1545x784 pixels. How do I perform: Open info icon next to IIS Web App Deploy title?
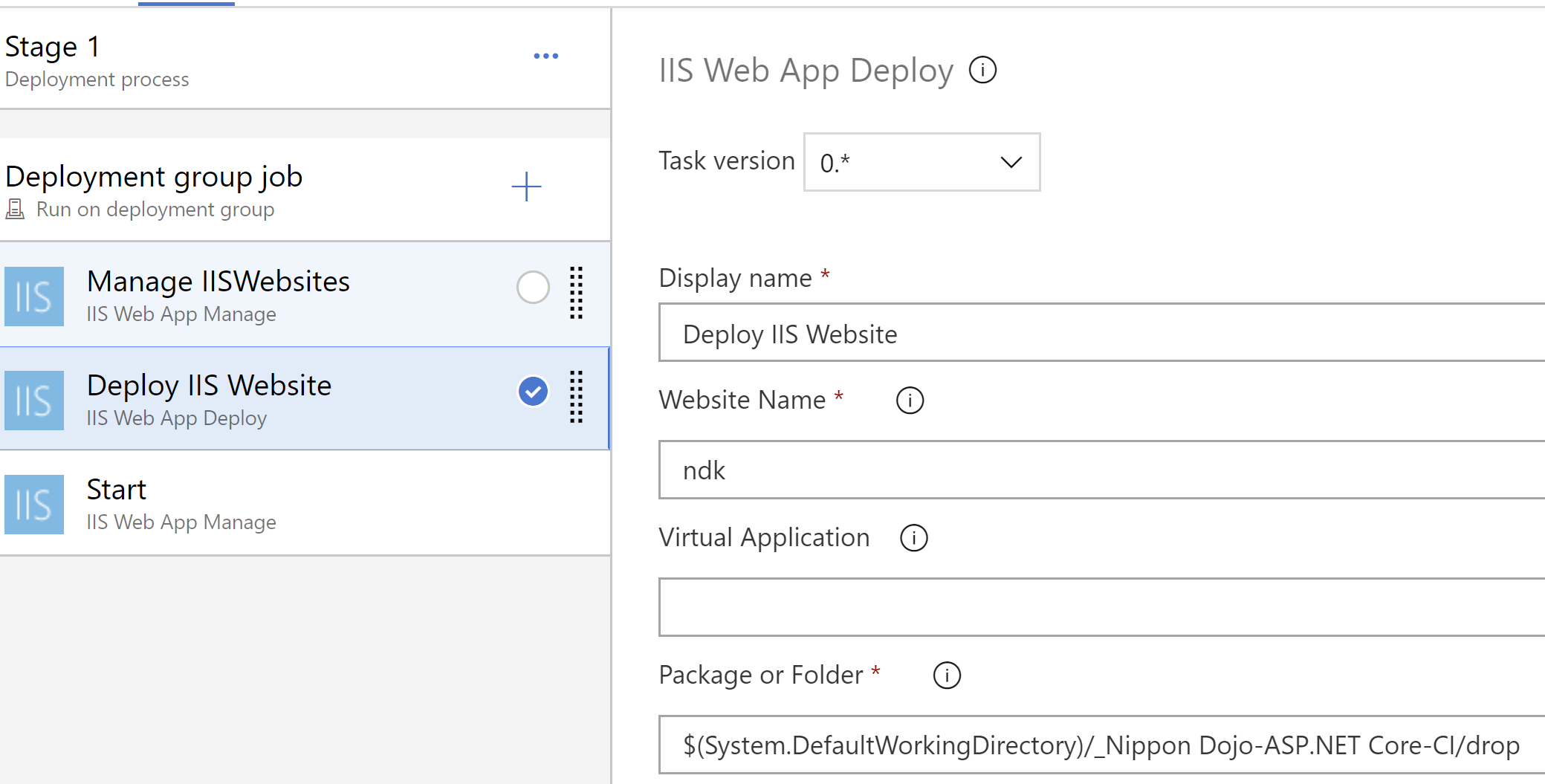click(982, 71)
